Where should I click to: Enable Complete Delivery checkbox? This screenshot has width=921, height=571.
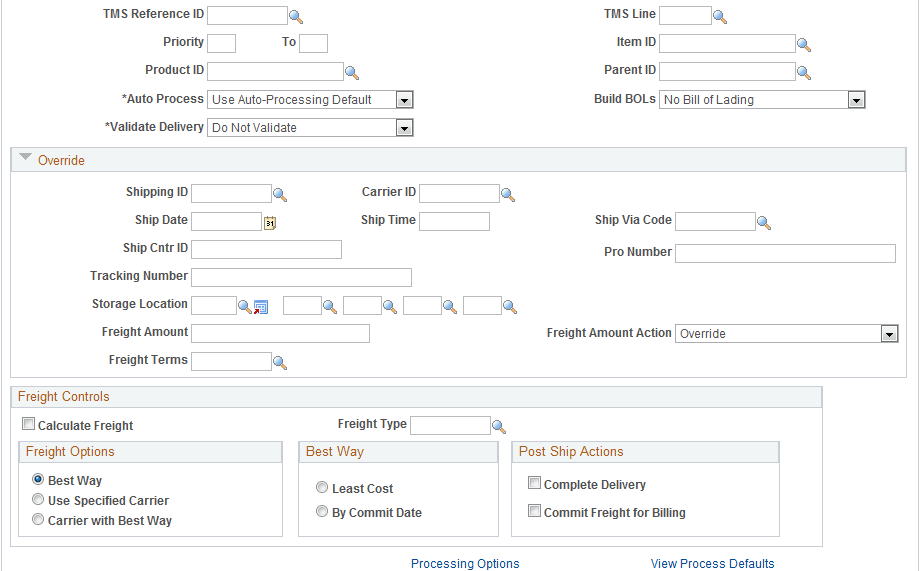coord(535,483)
